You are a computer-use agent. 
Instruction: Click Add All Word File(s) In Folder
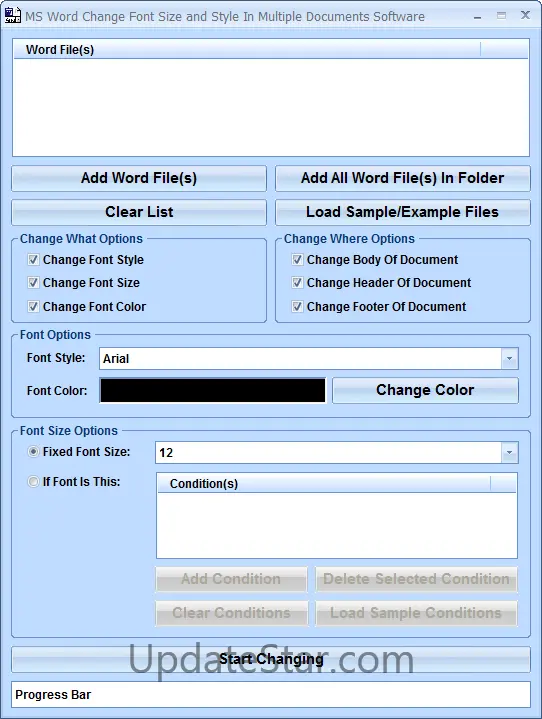point(403,178)
